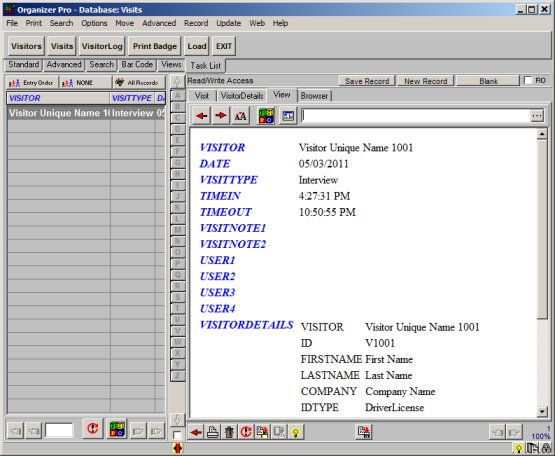Click the left hand pointer icon at bottom right
The image size is (555, 456).
[x=497, y=433]
